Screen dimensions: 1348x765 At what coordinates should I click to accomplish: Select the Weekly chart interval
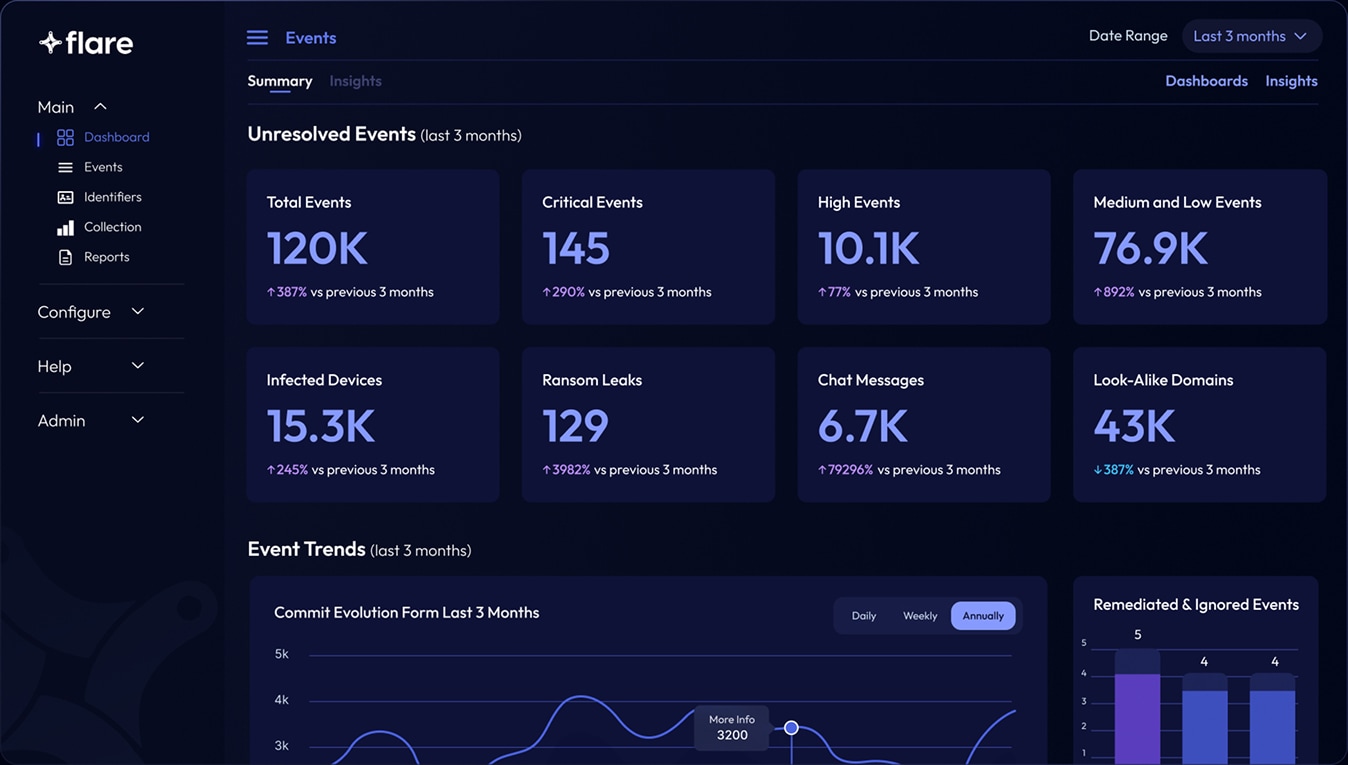(x=920, y=616)
